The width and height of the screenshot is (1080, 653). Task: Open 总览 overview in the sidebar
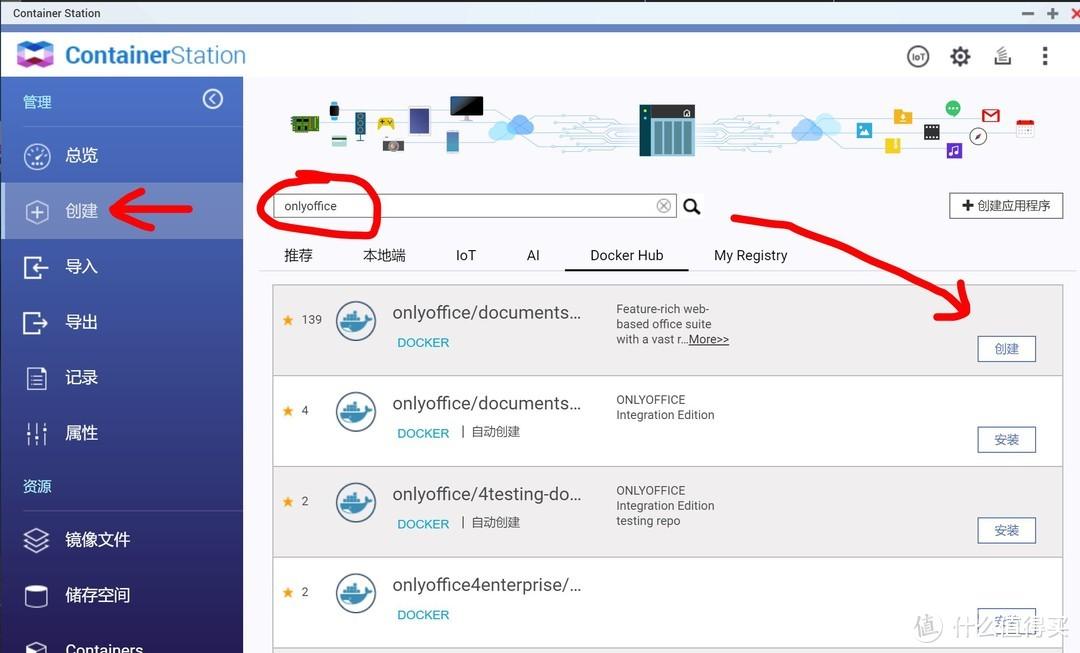click(x=122, y=155)
